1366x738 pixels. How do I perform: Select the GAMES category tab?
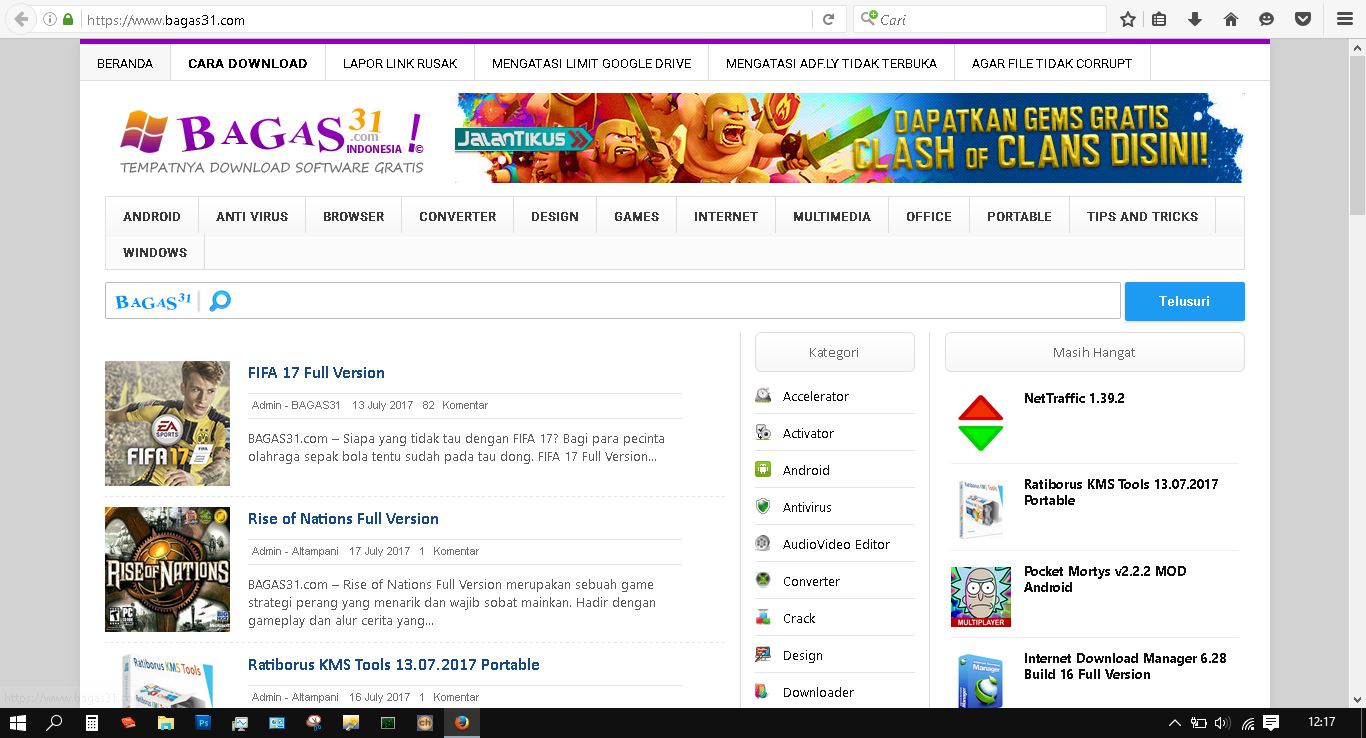click(x=637, y=216)
